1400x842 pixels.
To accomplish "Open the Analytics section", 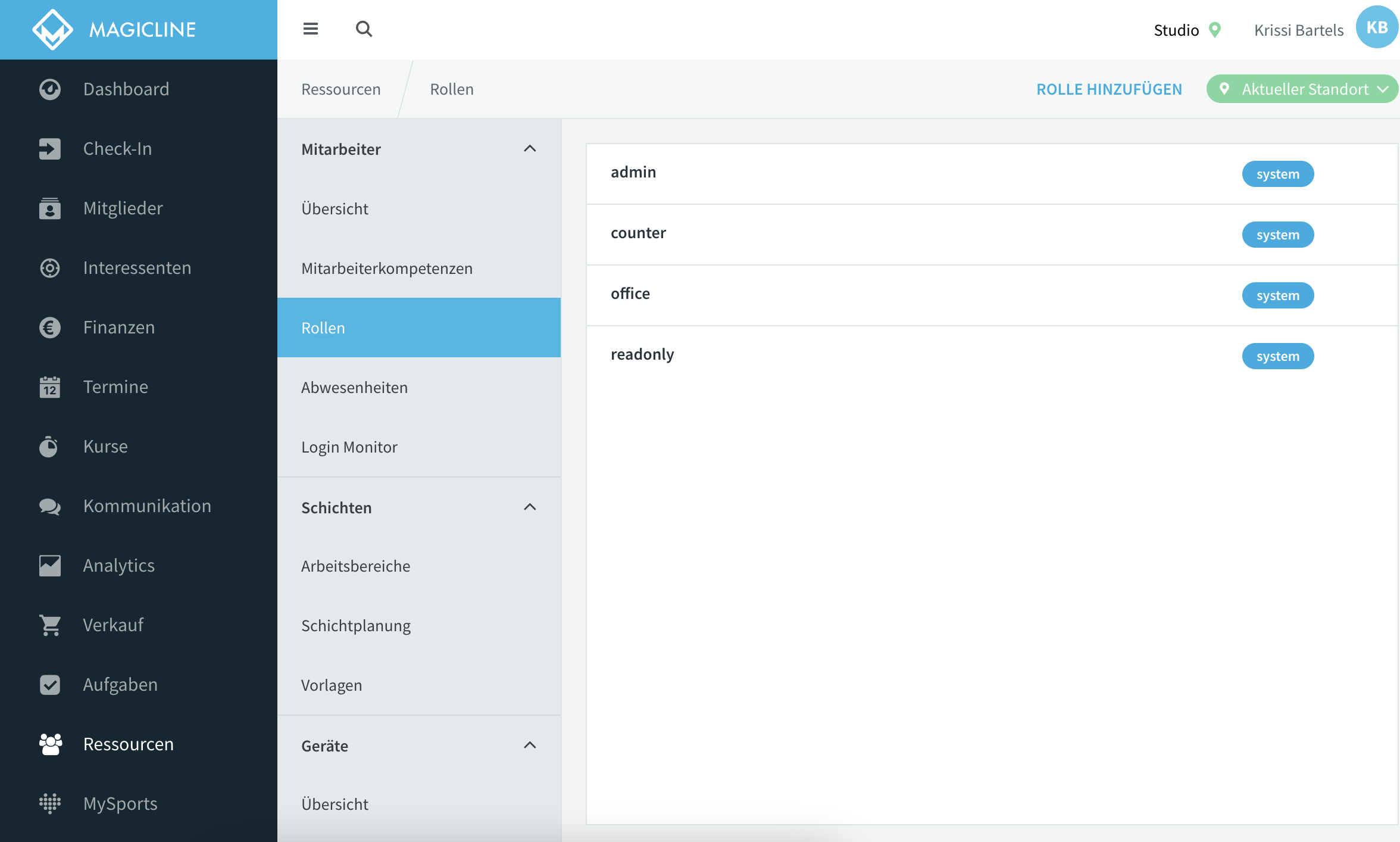I will pos(119,566).
